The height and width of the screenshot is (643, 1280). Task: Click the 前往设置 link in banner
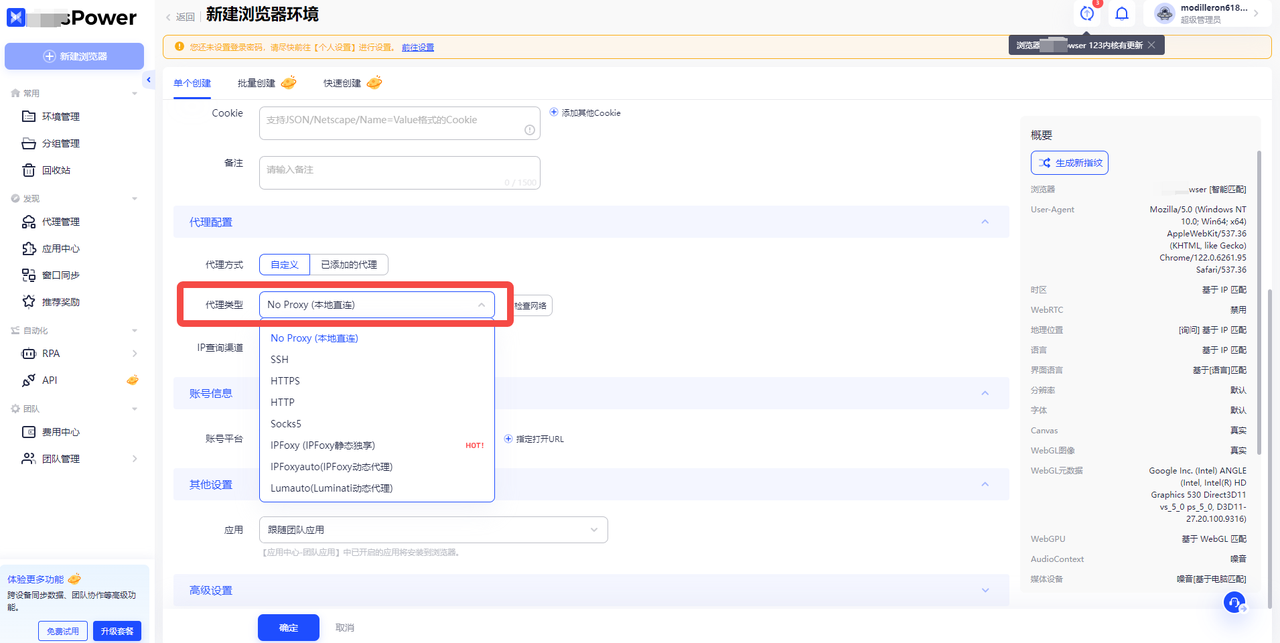(418, 47)
